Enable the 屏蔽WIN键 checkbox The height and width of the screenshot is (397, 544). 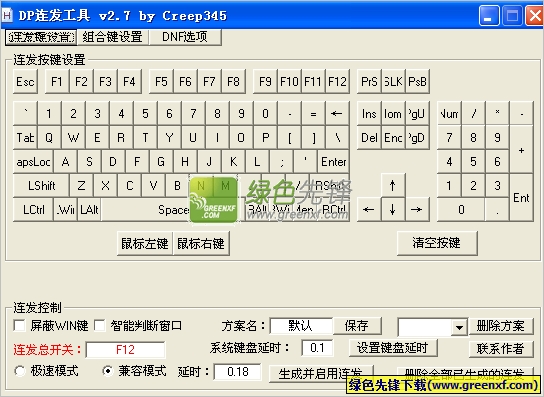pos(19,326)
